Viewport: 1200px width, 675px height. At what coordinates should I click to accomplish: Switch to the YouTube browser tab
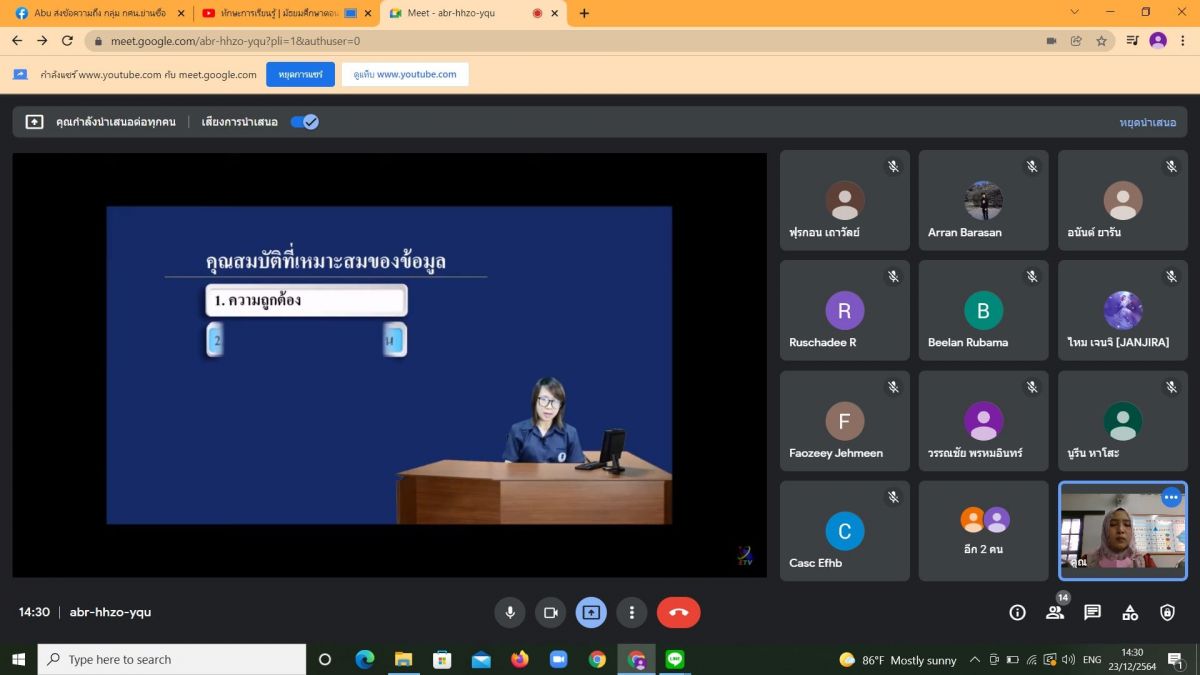280,13
